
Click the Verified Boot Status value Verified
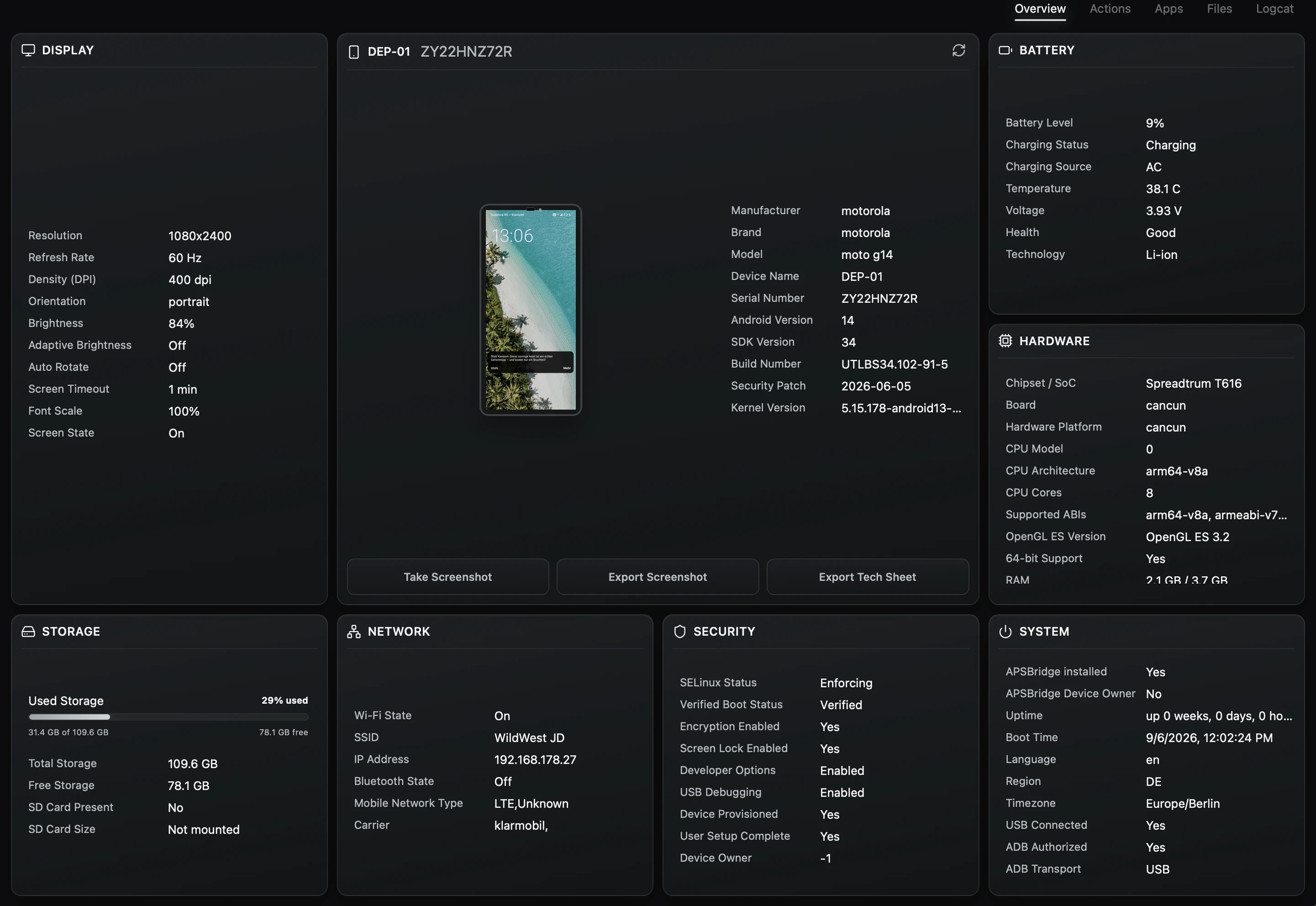click(841, 705)
